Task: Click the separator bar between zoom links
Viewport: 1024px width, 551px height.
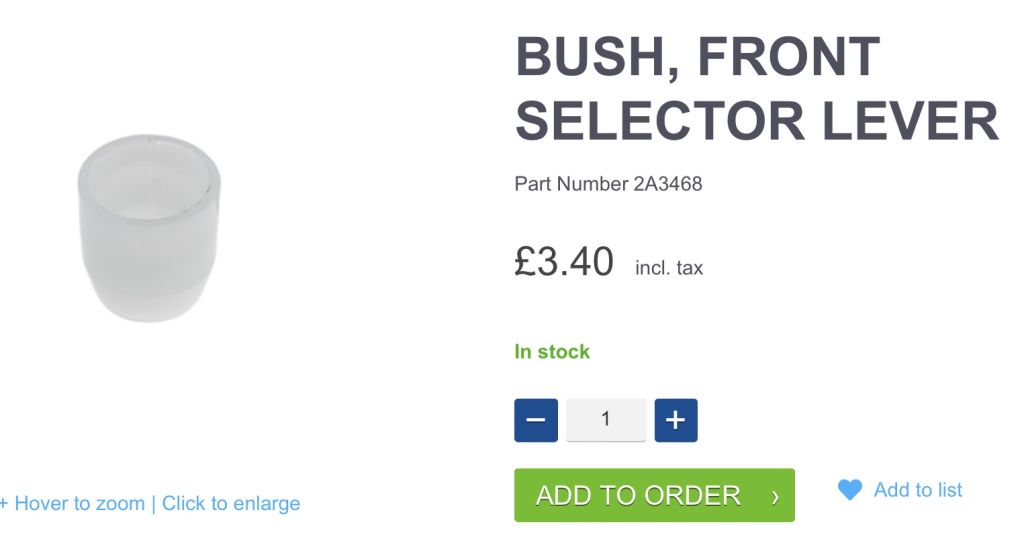Action: [x=153, y=504]
